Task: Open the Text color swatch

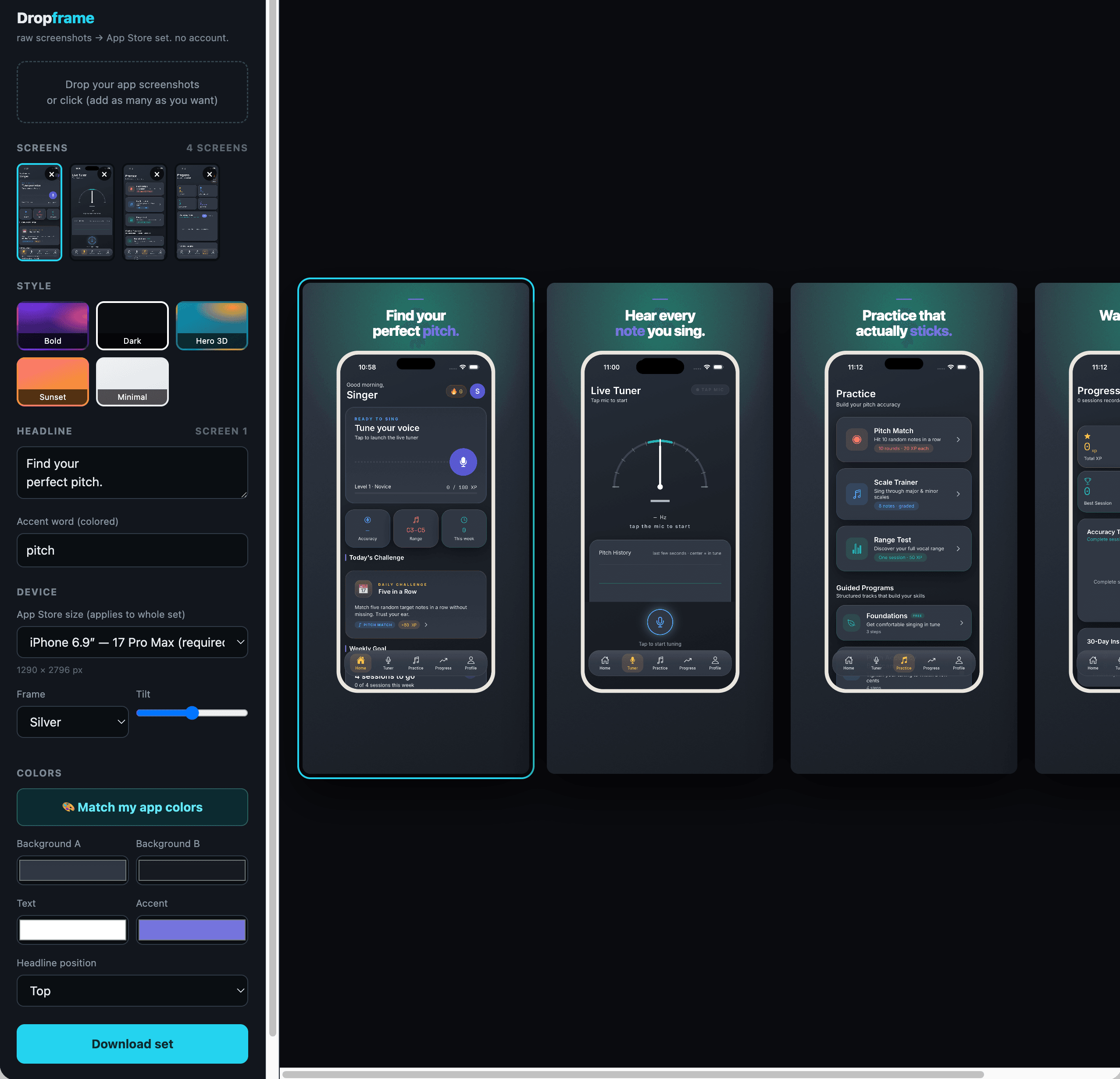Action: pyautogui.click(x=72, y=930)
